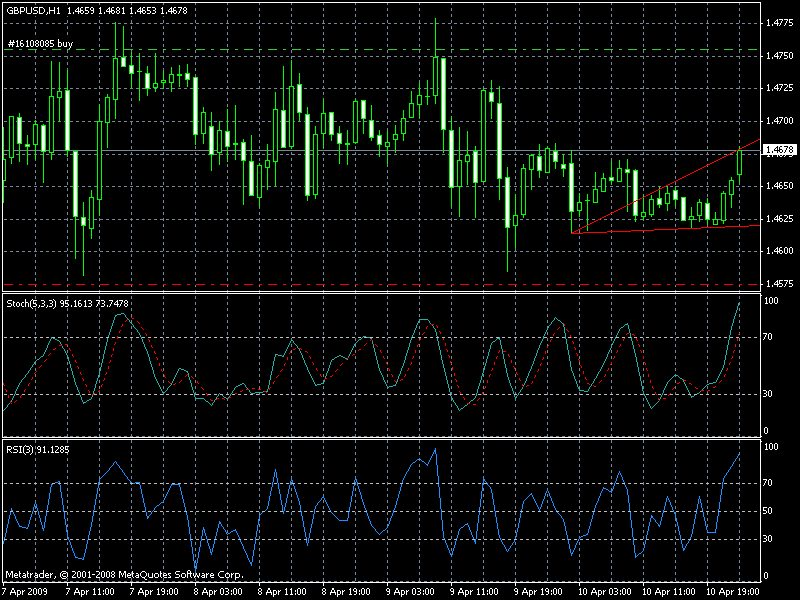
Task: Click the Stoch panel's 30 scale label
Action: [x=768, y=394]
